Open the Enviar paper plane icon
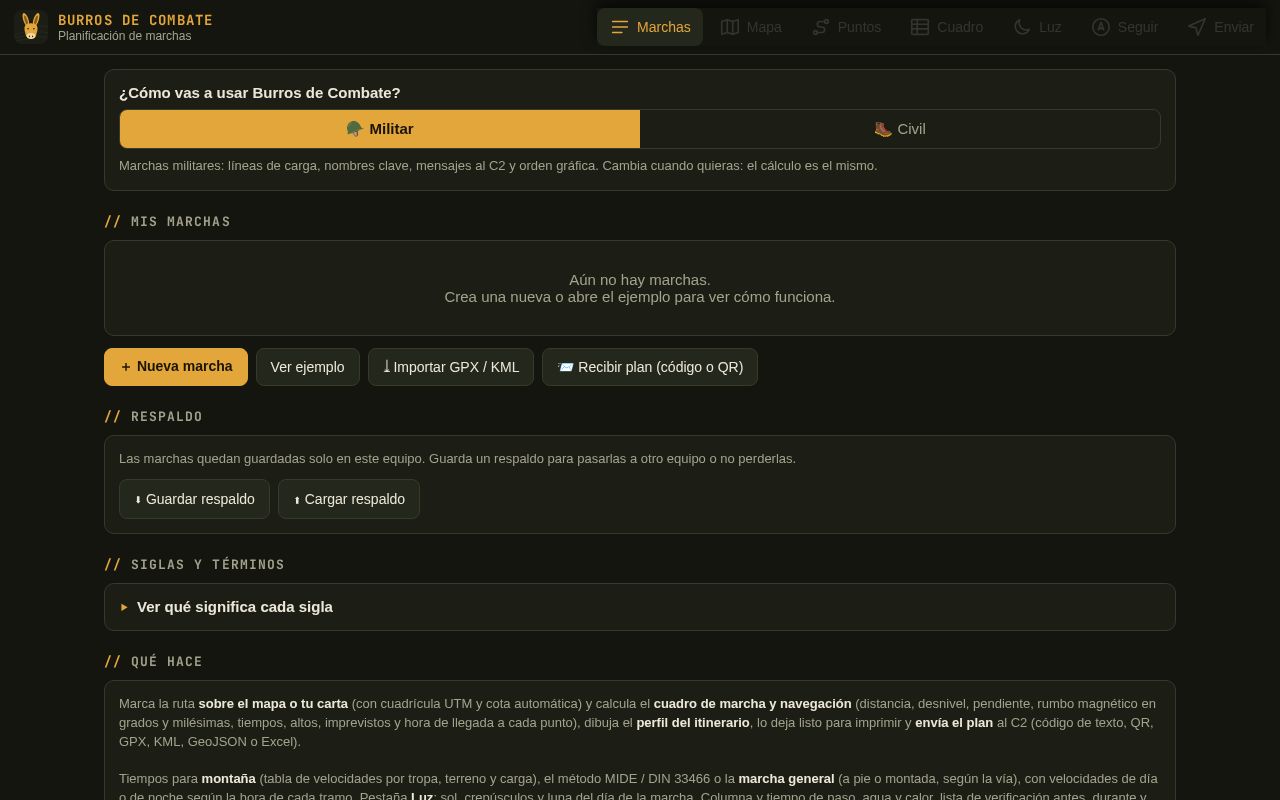Screen dimensions: 1280x800 click(1197, 27)
